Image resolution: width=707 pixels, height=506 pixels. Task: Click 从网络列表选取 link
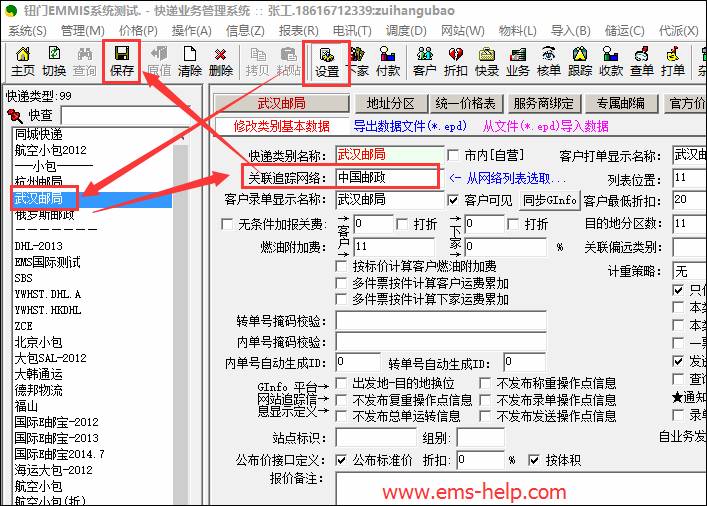point(507,178)
